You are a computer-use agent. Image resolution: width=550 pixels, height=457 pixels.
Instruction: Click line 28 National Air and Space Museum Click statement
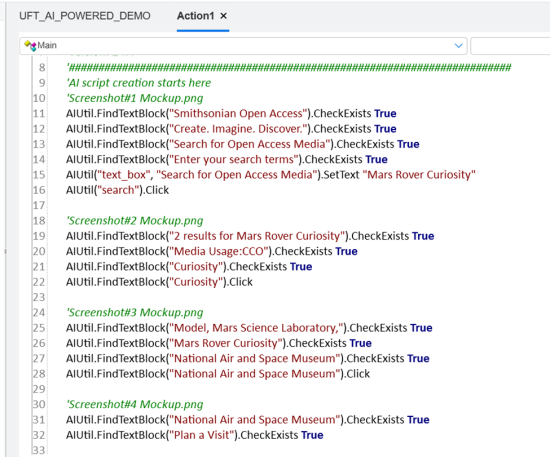pyautogui.click(x=218, y=374)
